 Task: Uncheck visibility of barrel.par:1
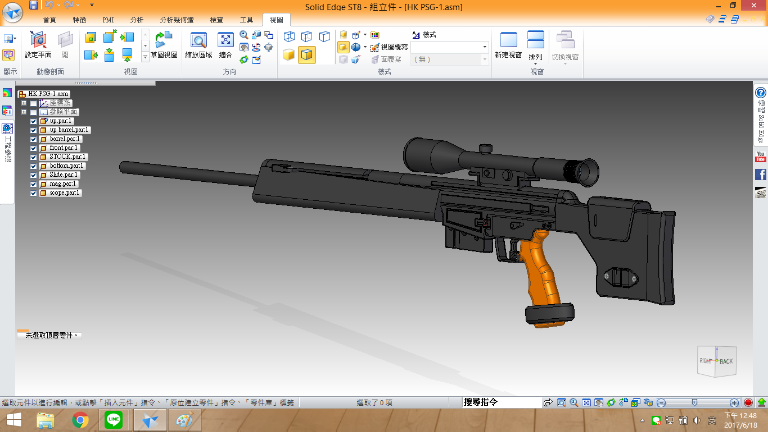(33, 139)
